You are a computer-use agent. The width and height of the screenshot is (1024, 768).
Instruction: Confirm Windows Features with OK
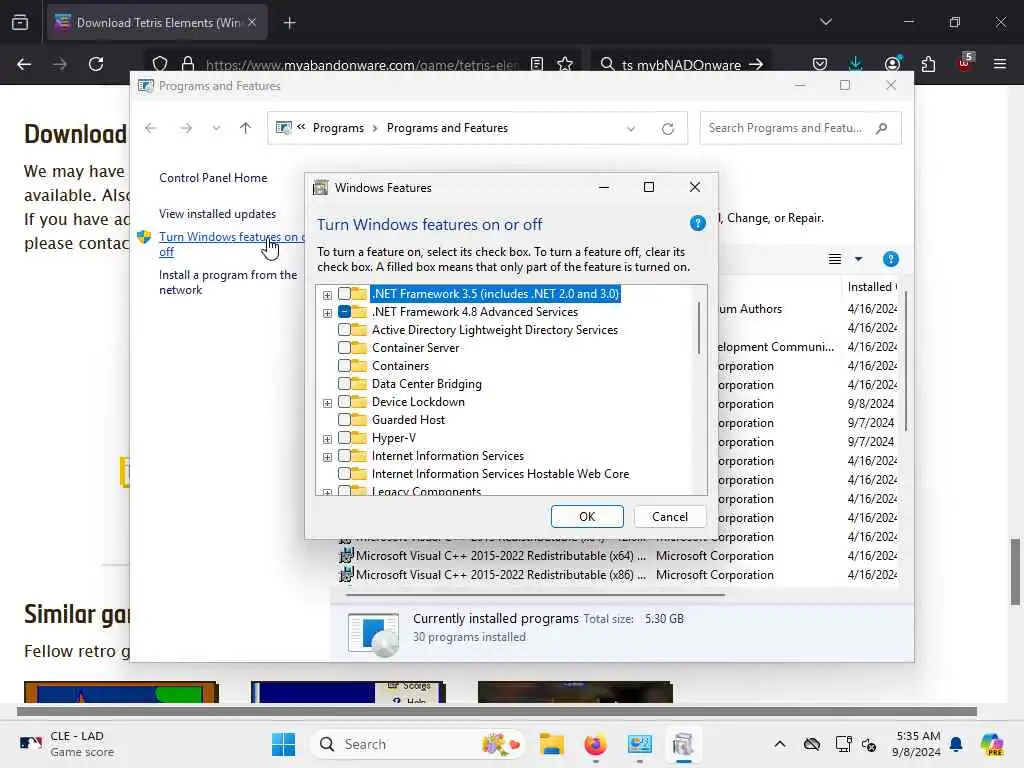click(x=587, y=517)
